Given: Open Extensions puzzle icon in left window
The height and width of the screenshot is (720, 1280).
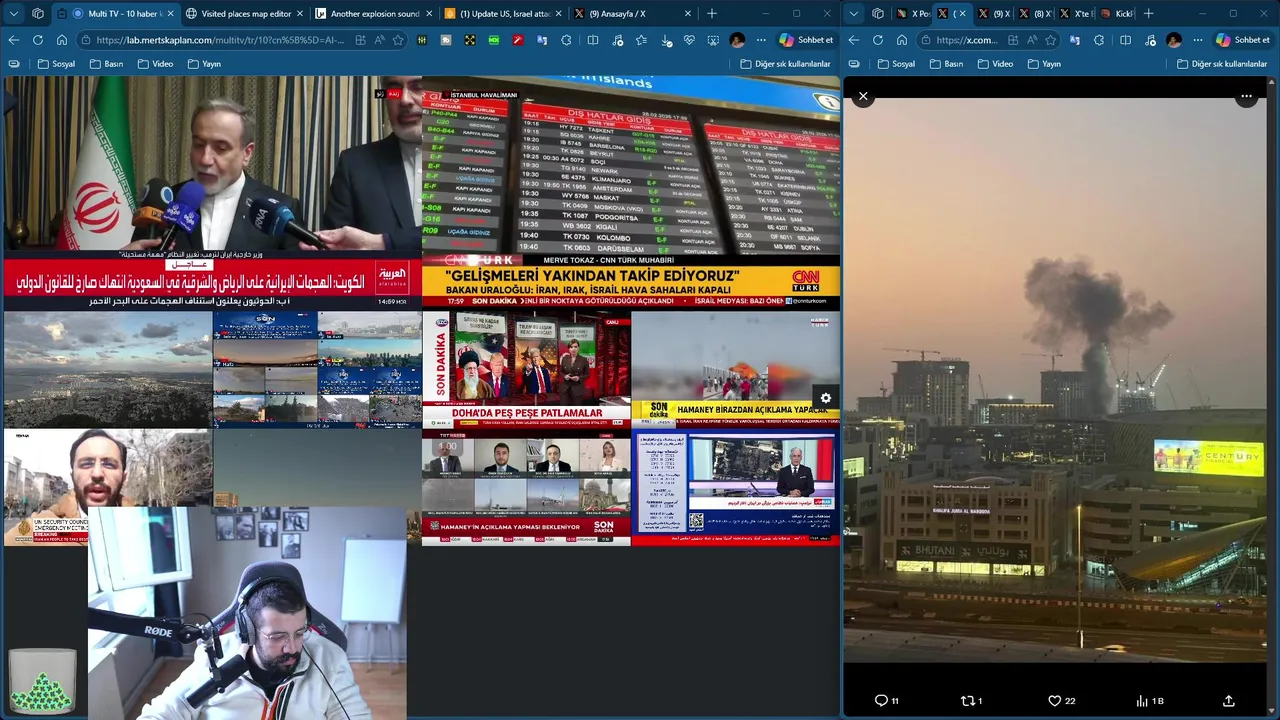Looking at the screenshot, I should click(566, 40).
